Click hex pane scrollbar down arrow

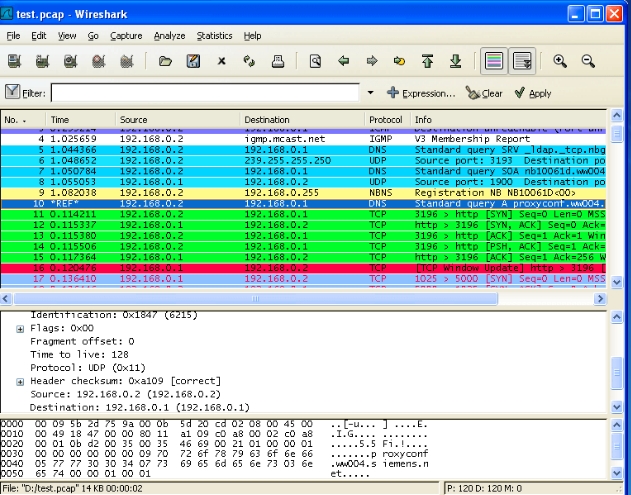pos(617,473)
